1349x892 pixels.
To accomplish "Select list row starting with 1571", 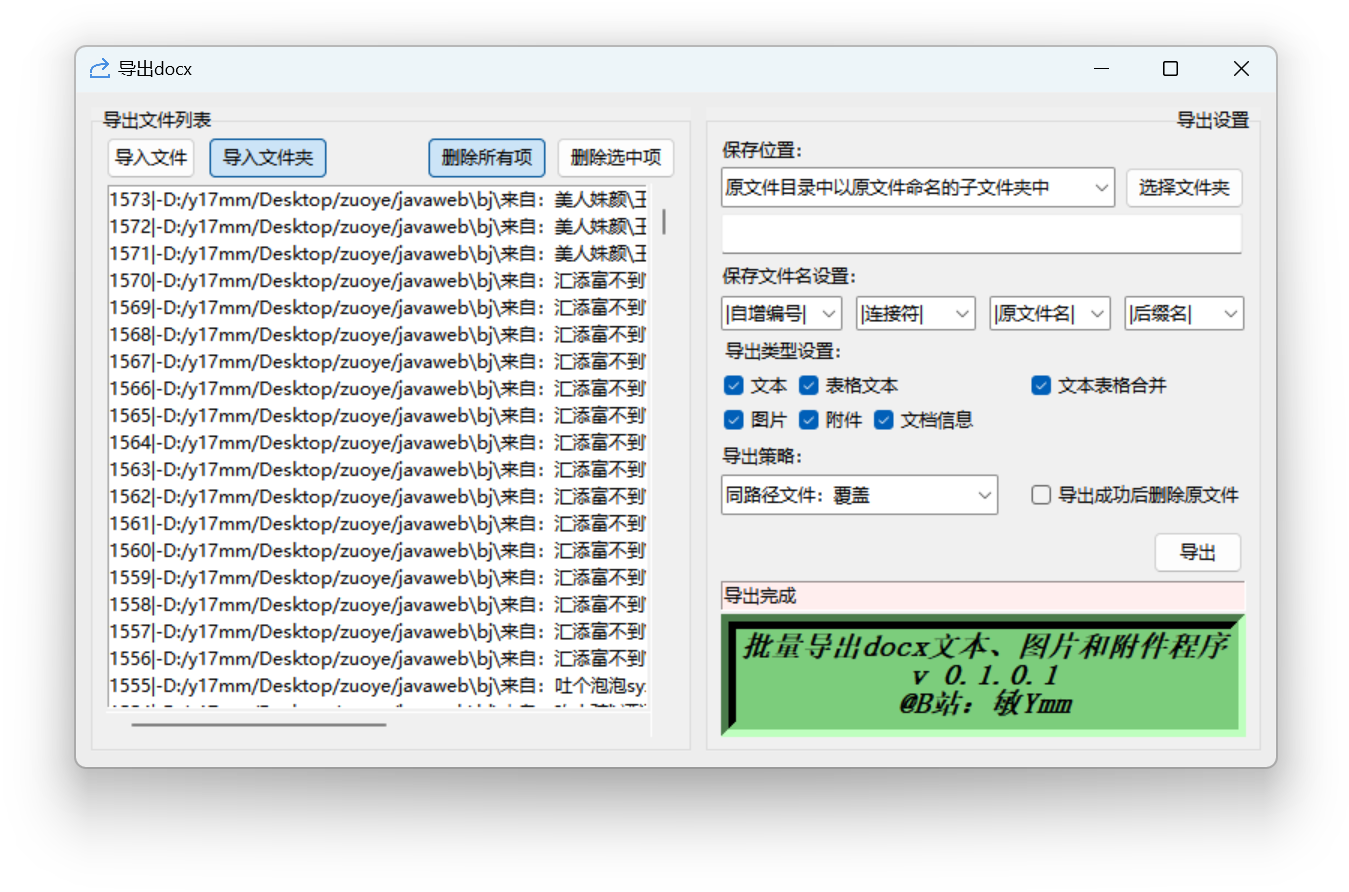I will pos(378,253).
